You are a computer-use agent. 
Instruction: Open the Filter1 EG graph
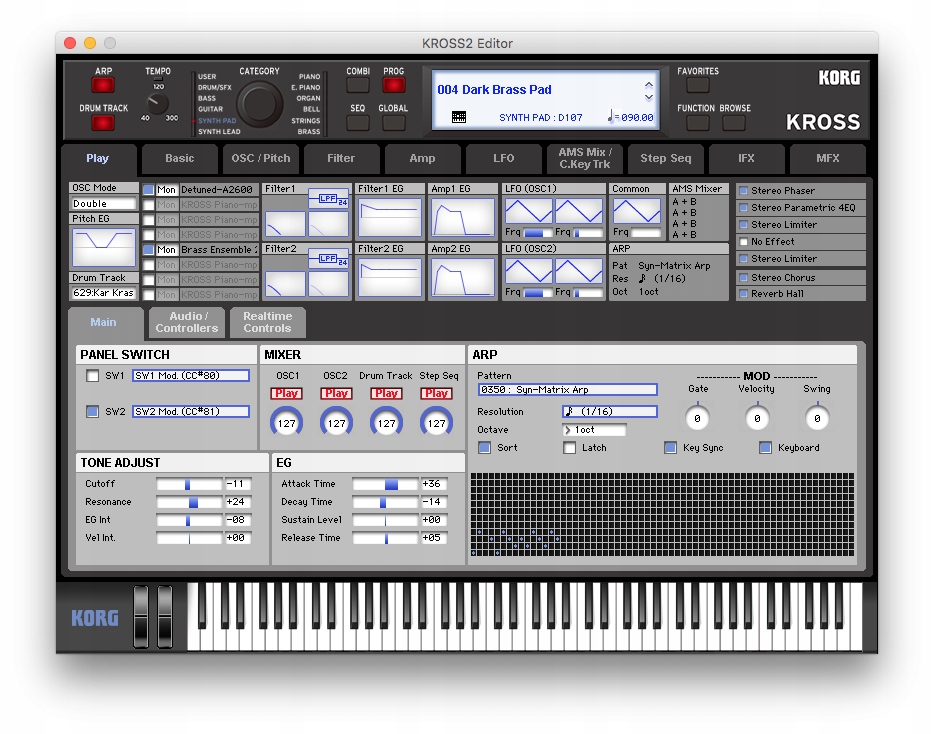(389, 217)
